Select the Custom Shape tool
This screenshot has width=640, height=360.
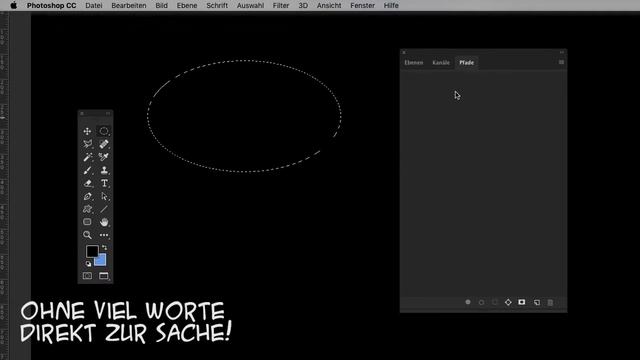(87, 209)
